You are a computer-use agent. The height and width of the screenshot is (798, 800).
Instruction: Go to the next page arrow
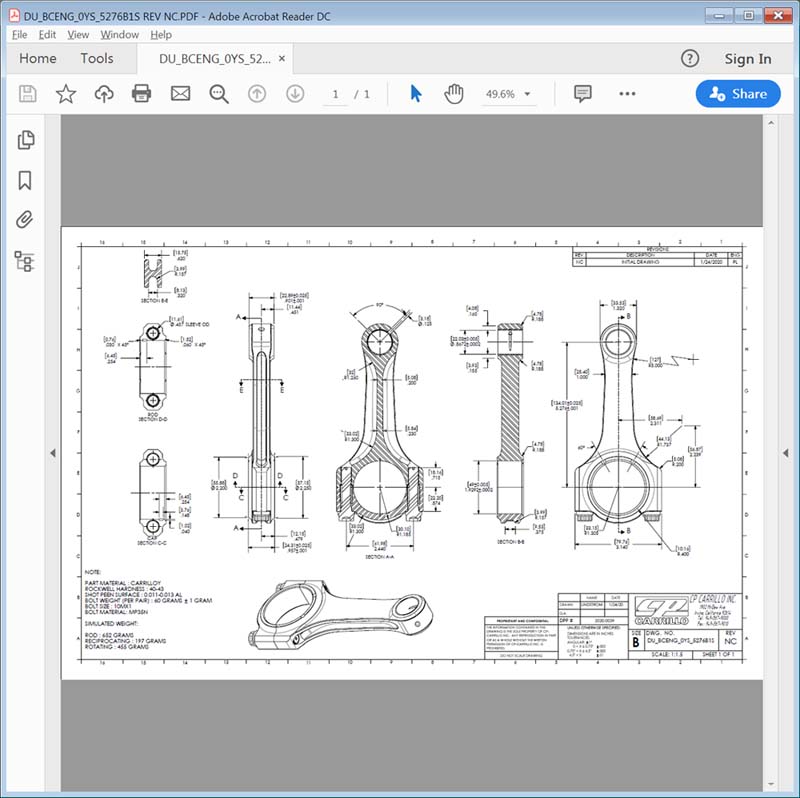click(x=295, y=94)
